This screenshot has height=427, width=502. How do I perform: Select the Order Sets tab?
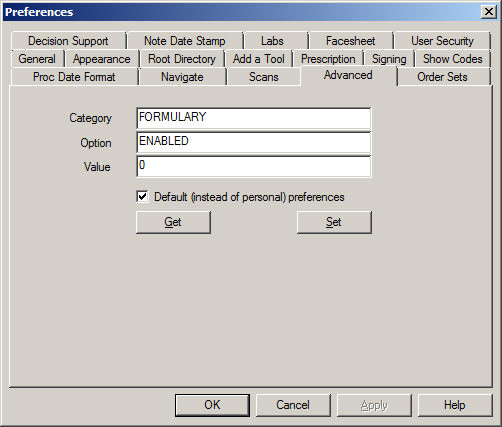pyautogui.click(x=442, y=77)
